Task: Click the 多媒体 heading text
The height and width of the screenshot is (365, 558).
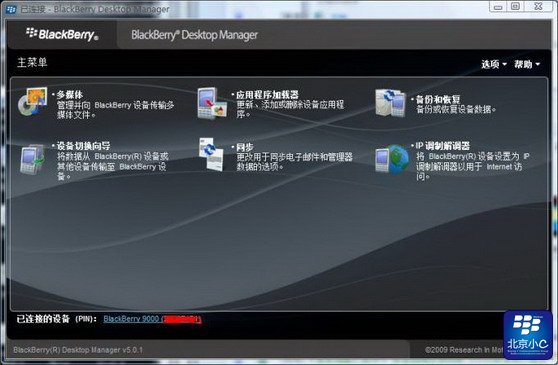Action: point(70,95)
